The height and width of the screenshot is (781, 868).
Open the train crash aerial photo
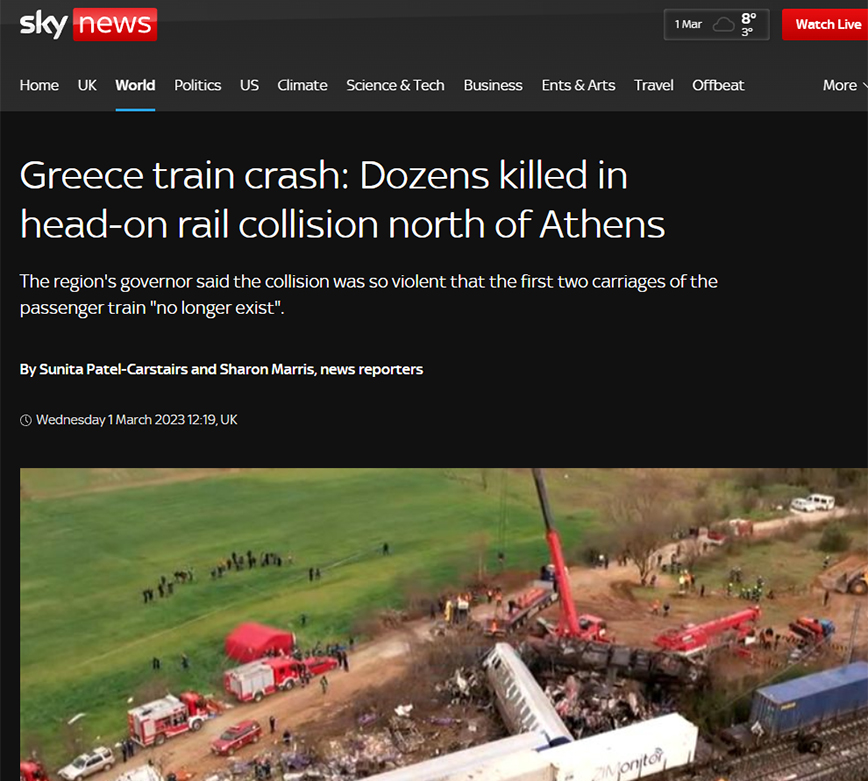click(x=444, y=624)
